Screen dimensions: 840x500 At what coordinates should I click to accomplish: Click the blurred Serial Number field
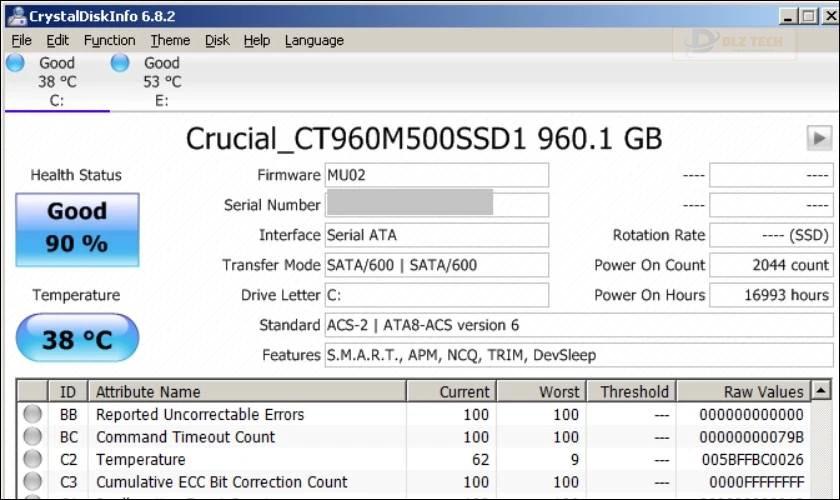[x=437, y=205]
